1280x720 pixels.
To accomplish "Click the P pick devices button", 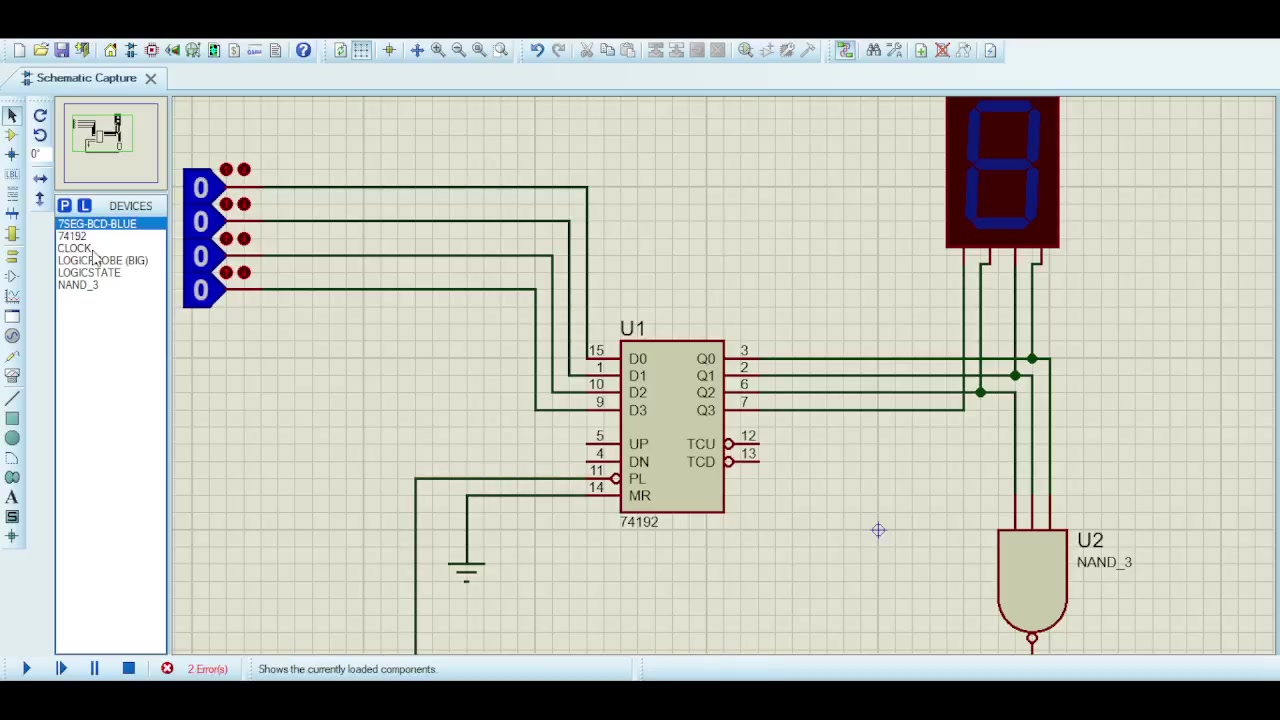I will tap(64, 206).
